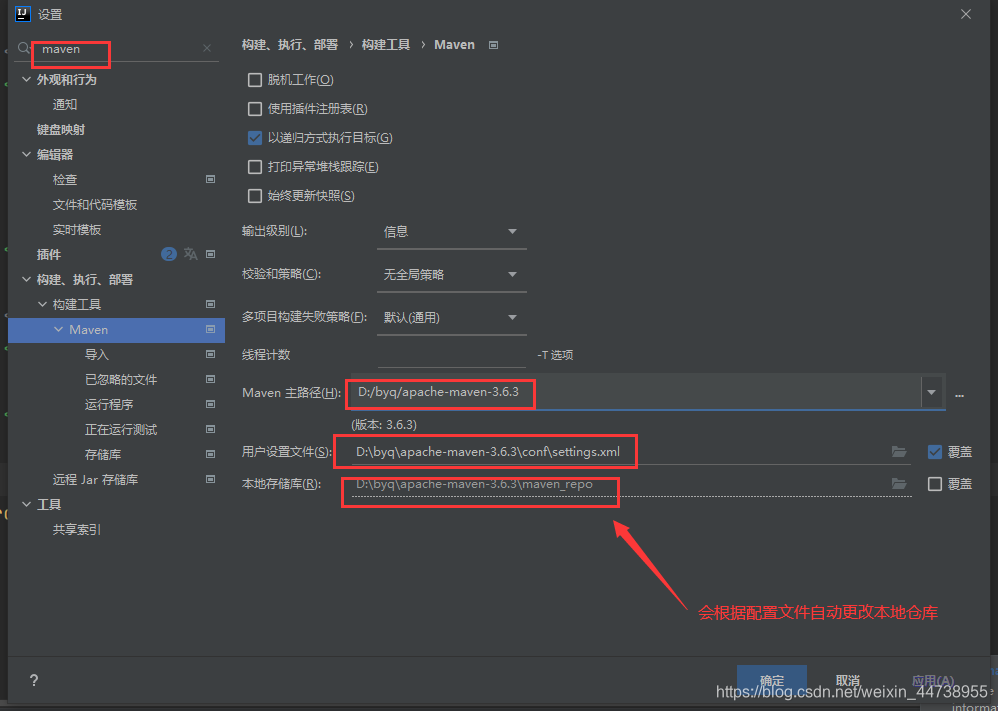
Task: Click project-level icon next to 导入
Action: [x=211, y=355]
